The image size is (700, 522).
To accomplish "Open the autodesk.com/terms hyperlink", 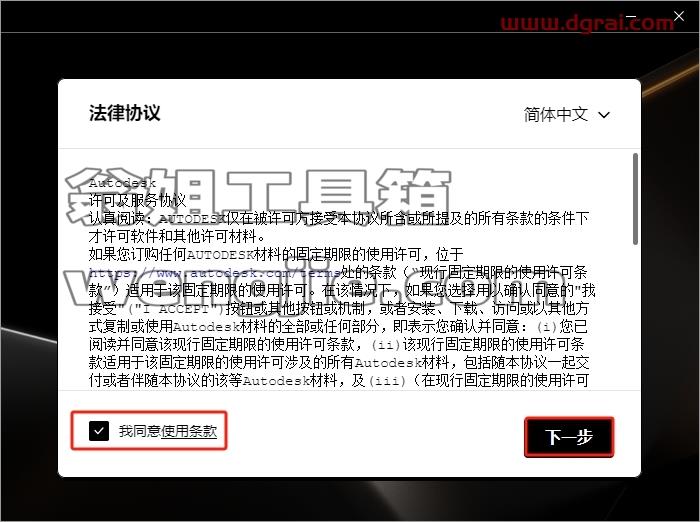I will pos(214,272).
